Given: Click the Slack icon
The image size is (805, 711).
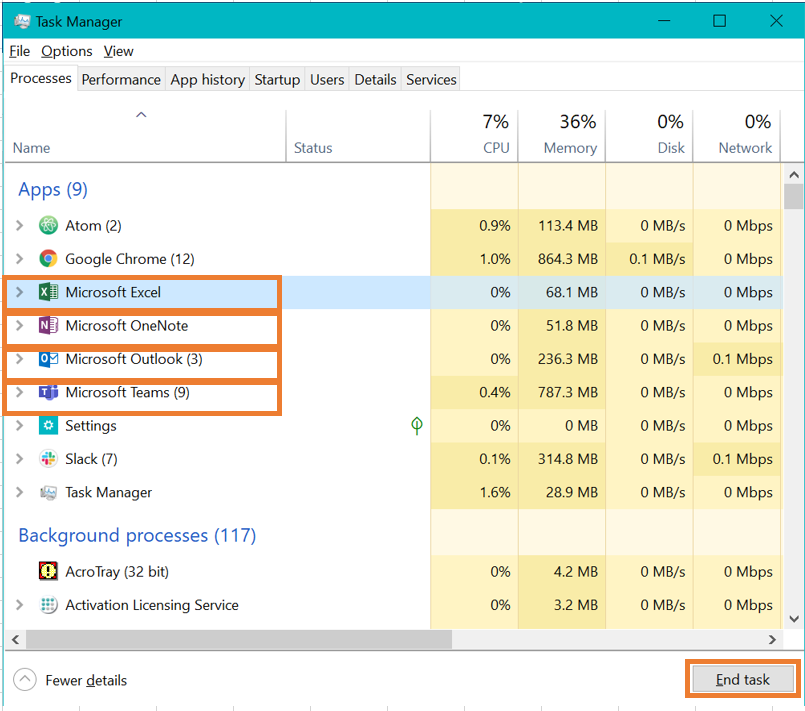Looking at the screenshot, I should click(48, 459).
